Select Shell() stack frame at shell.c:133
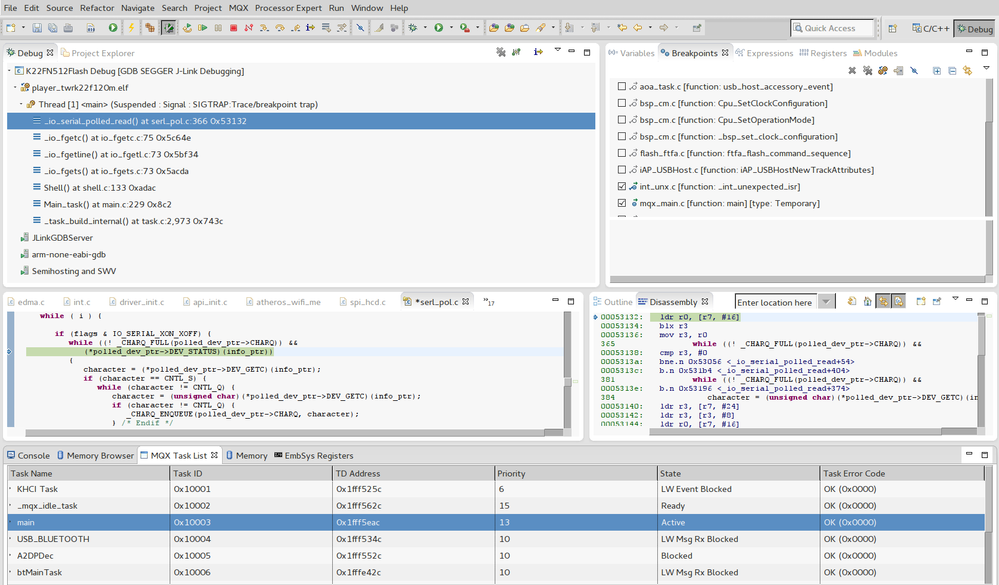This screenshot has height=585, width=999. (98, 187)
